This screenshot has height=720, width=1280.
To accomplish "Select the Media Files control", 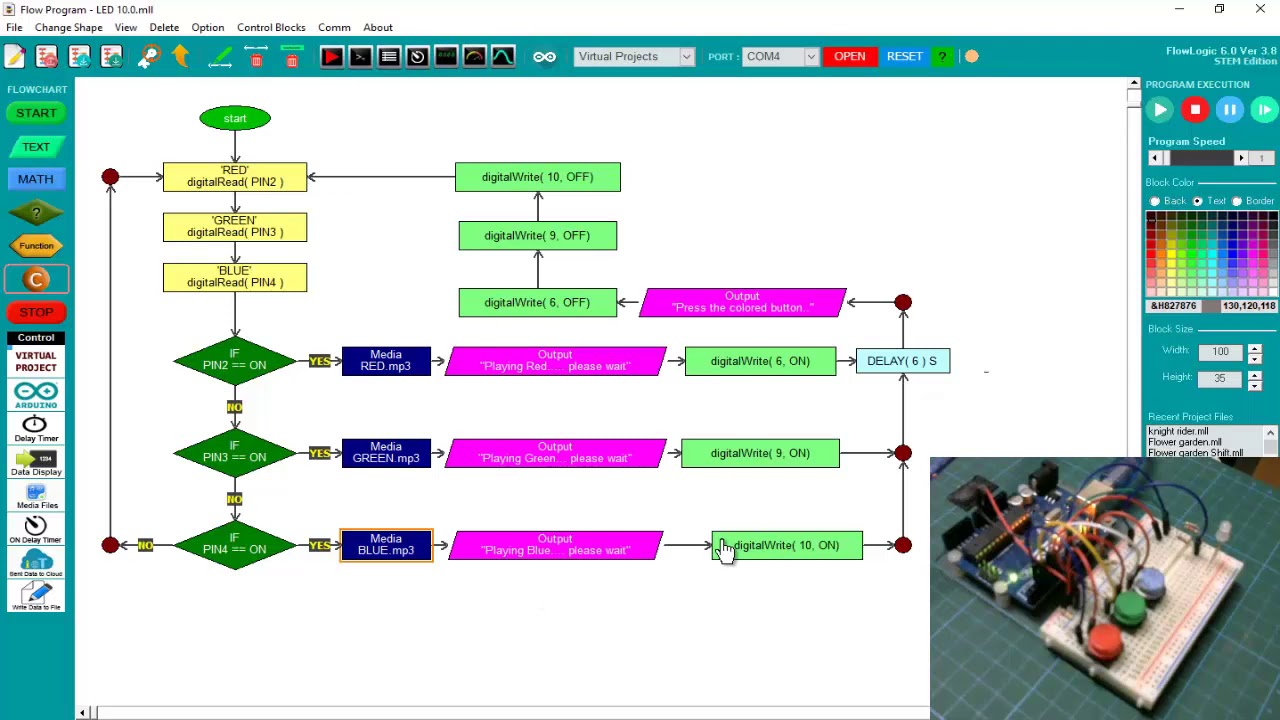I will click(x=36, y=497).
